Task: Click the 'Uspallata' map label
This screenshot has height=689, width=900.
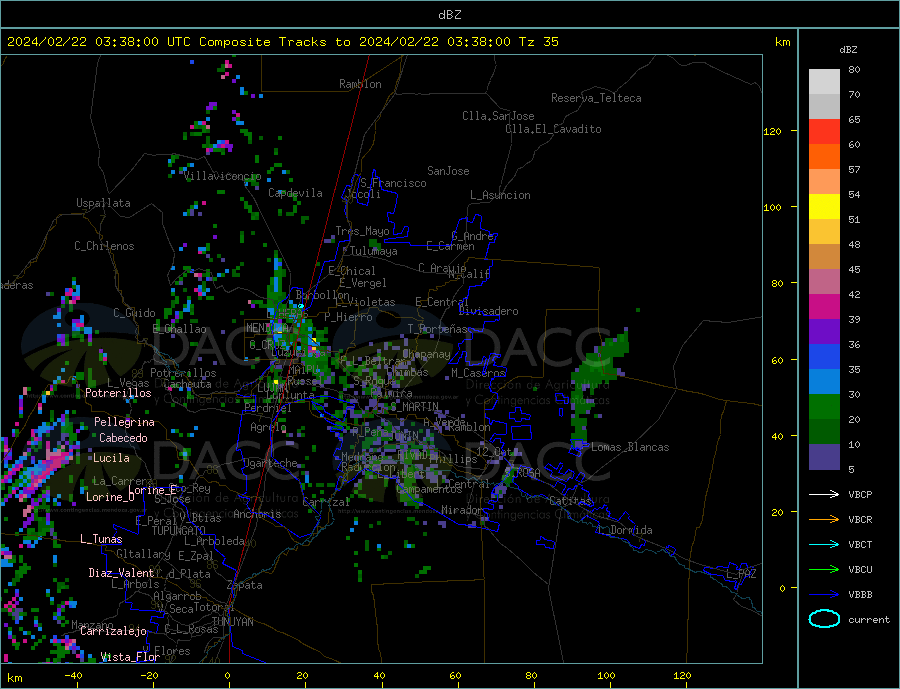Action: (103, 203)
